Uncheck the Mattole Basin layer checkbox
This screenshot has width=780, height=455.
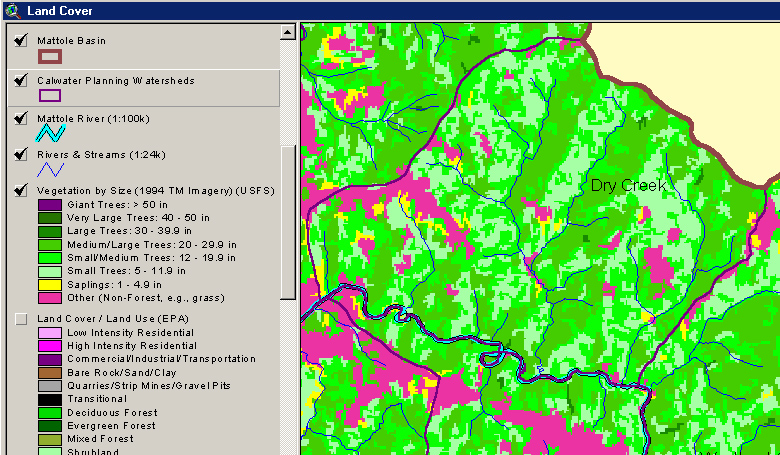[20, 40]
